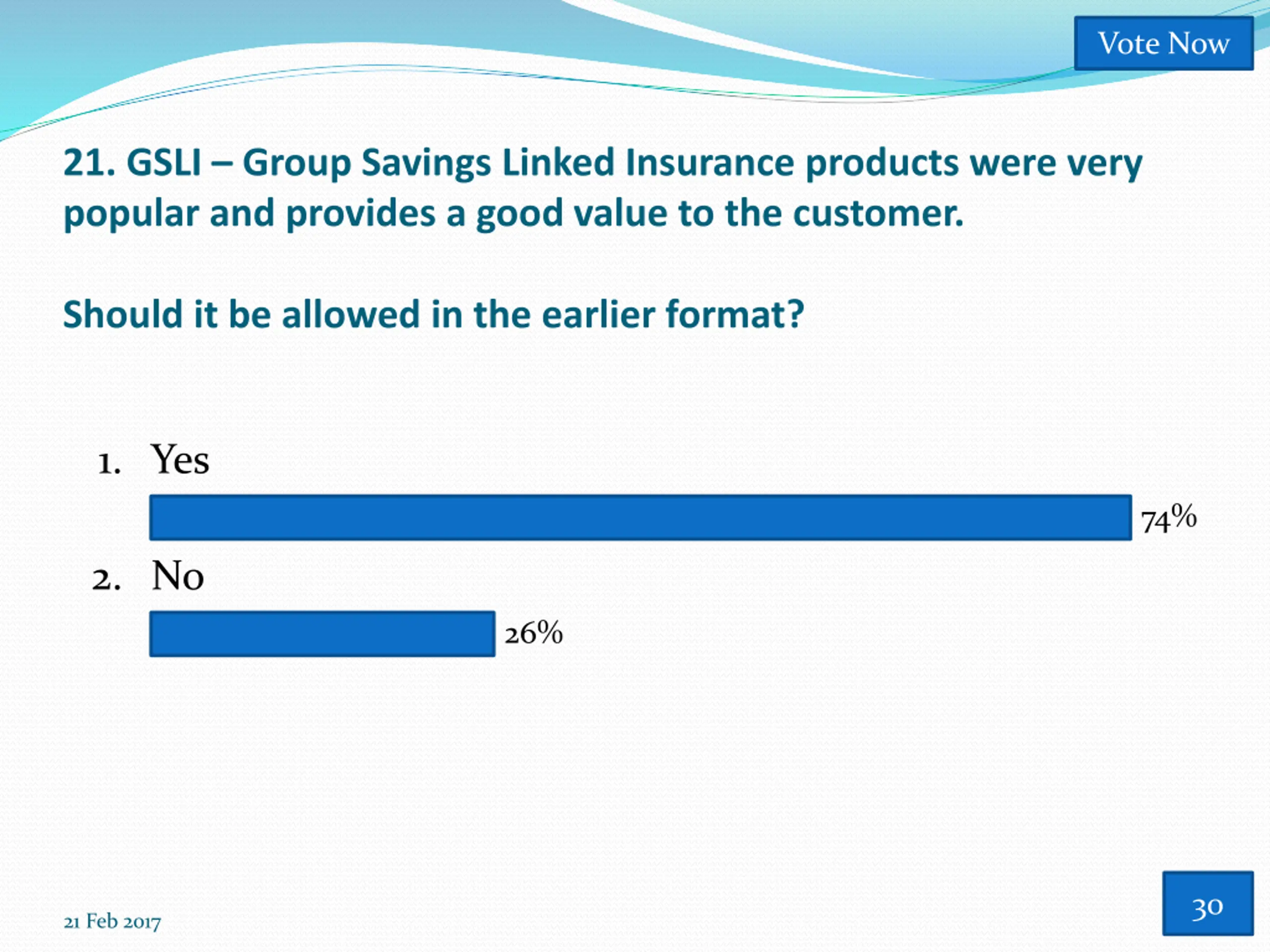Click the 74% Yes result bar
Viewport: 1270px width, 952px height.
[641, 518]
